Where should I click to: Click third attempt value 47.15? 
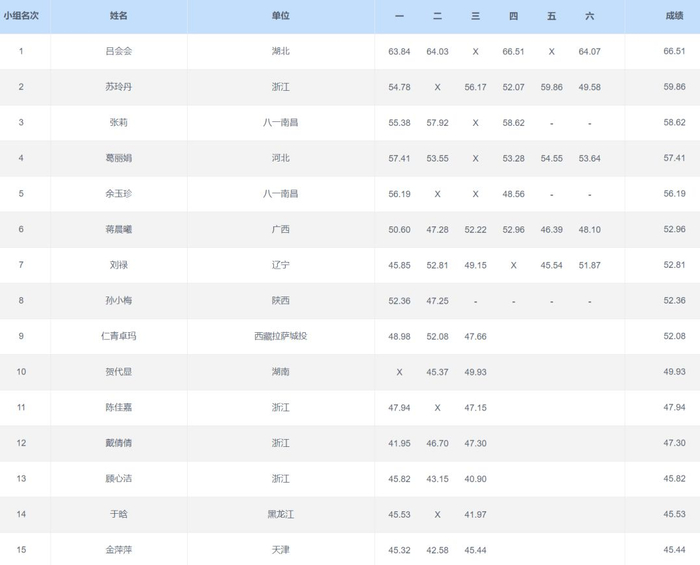(x=475, y=408)
